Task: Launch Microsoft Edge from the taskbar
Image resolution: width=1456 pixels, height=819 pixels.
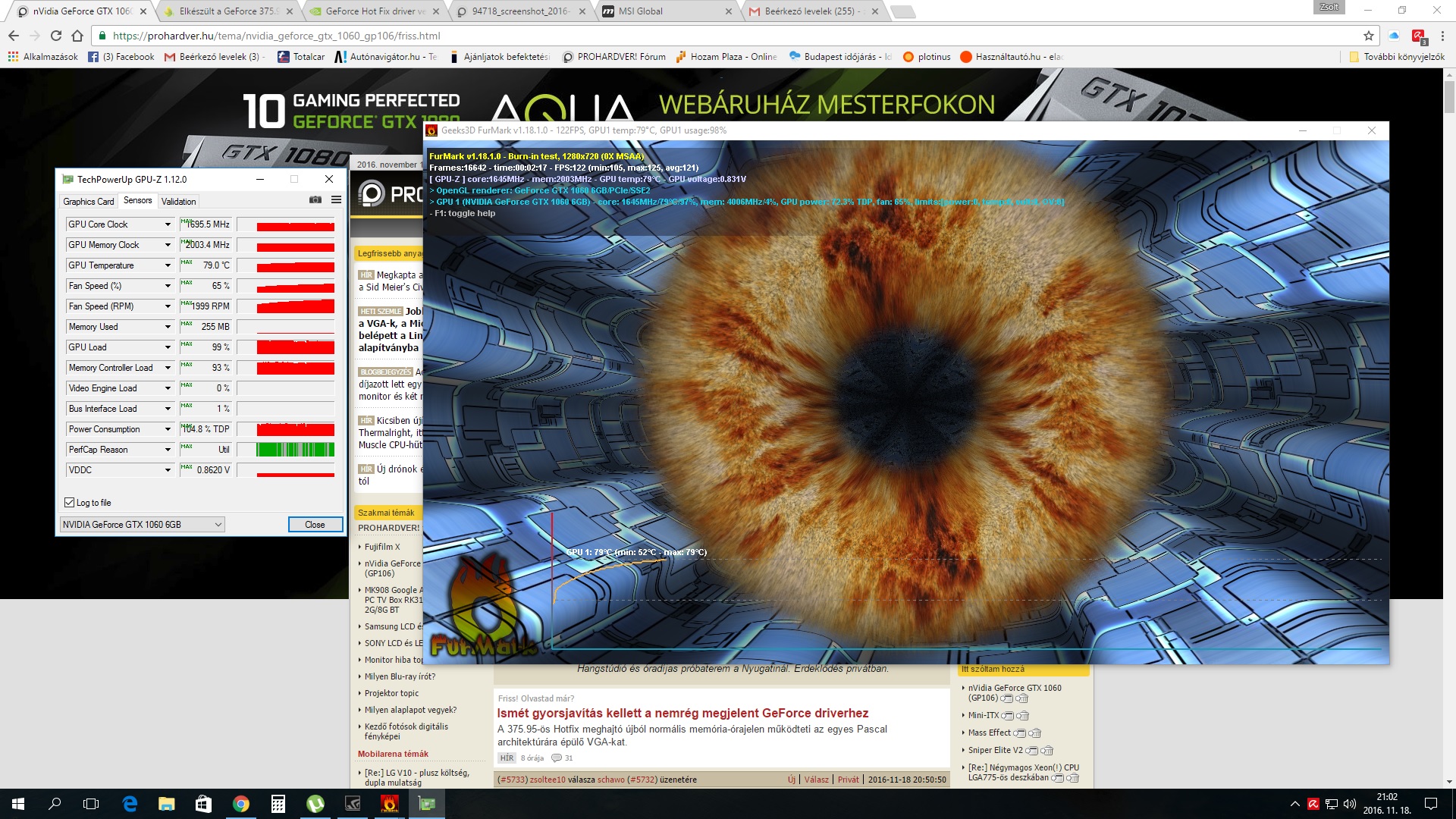Action: 130,804
